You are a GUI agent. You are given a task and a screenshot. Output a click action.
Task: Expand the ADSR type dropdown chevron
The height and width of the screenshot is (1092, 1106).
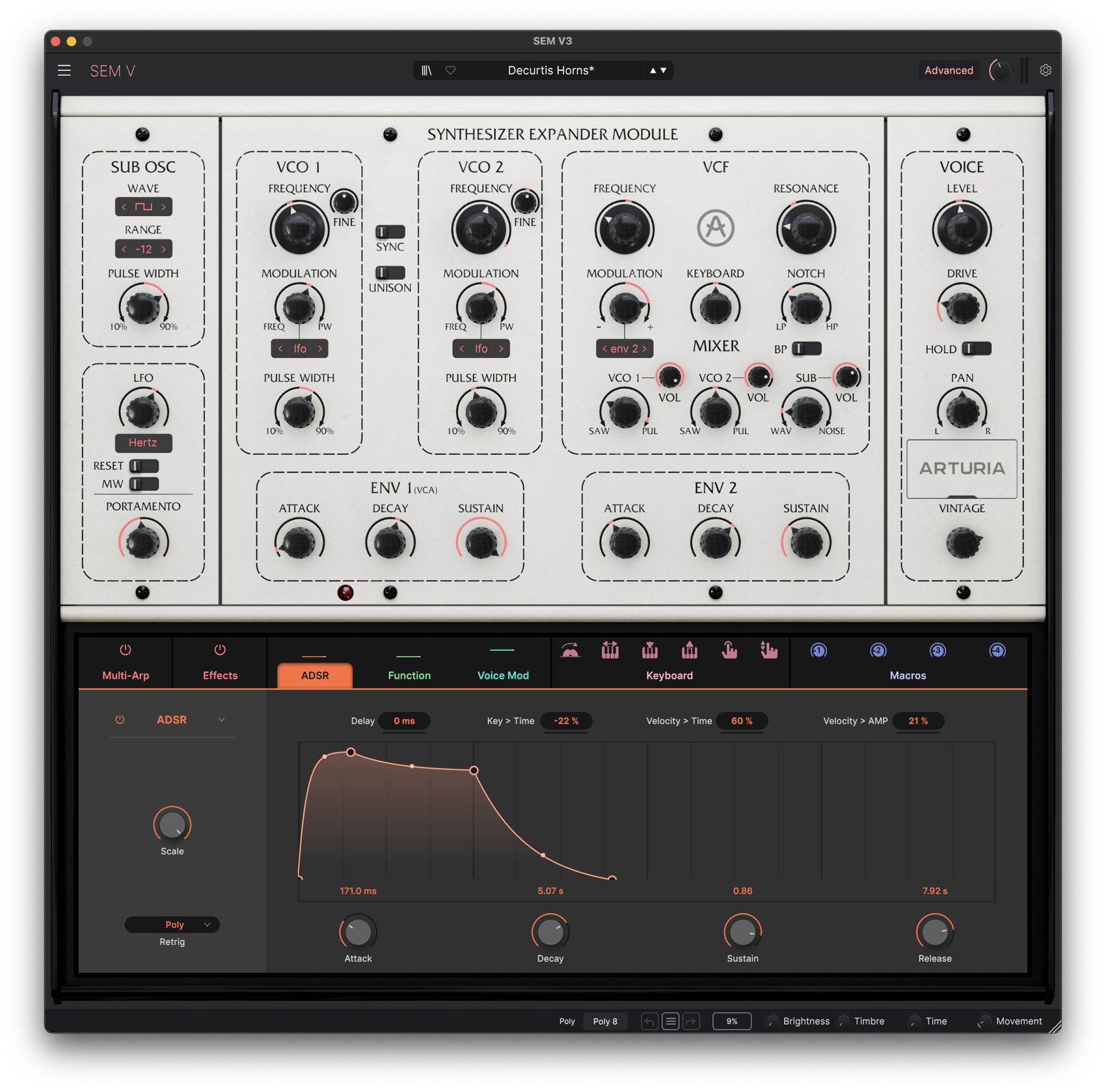221,720
